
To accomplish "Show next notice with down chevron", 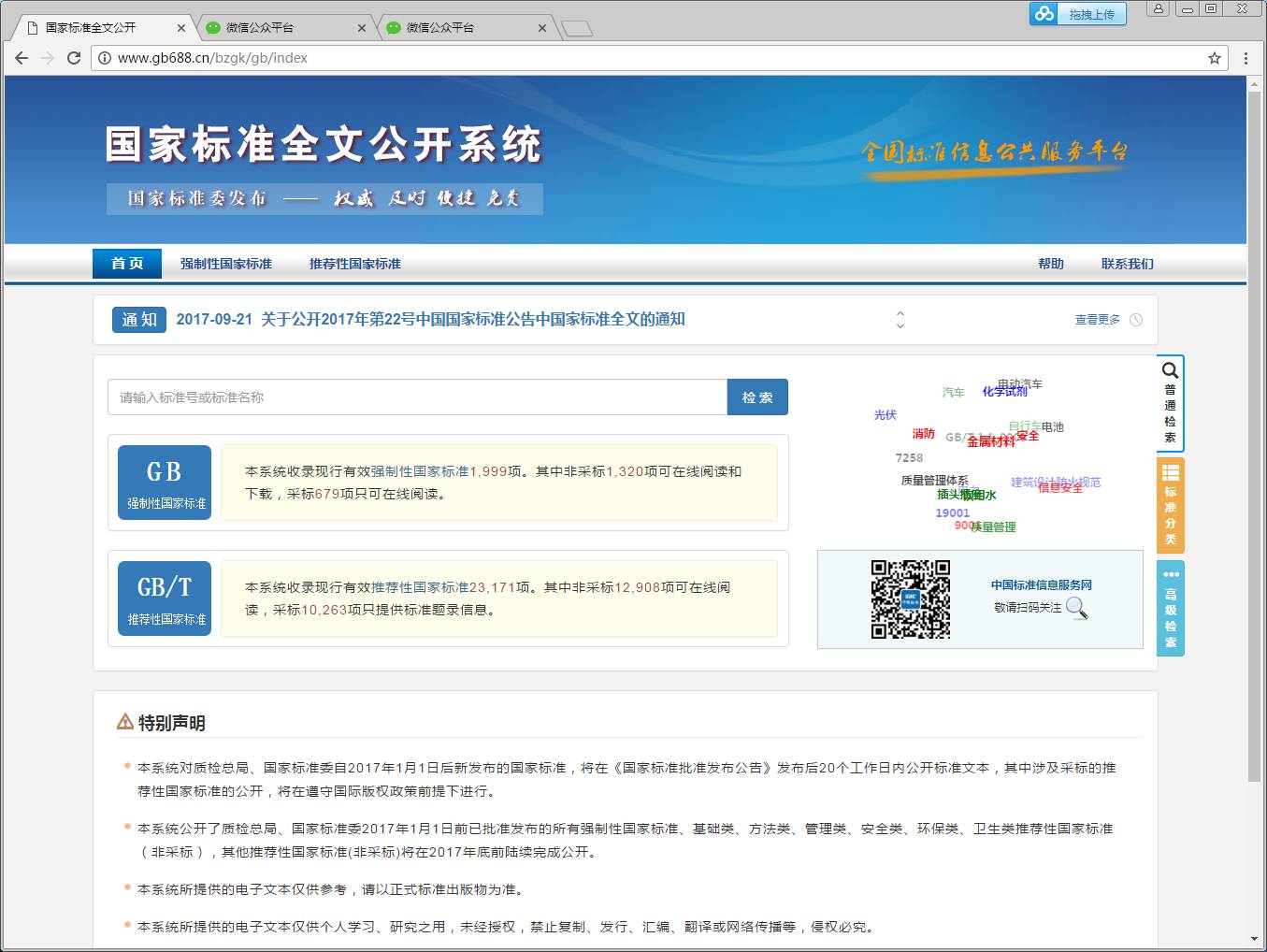I will [900, 326].
